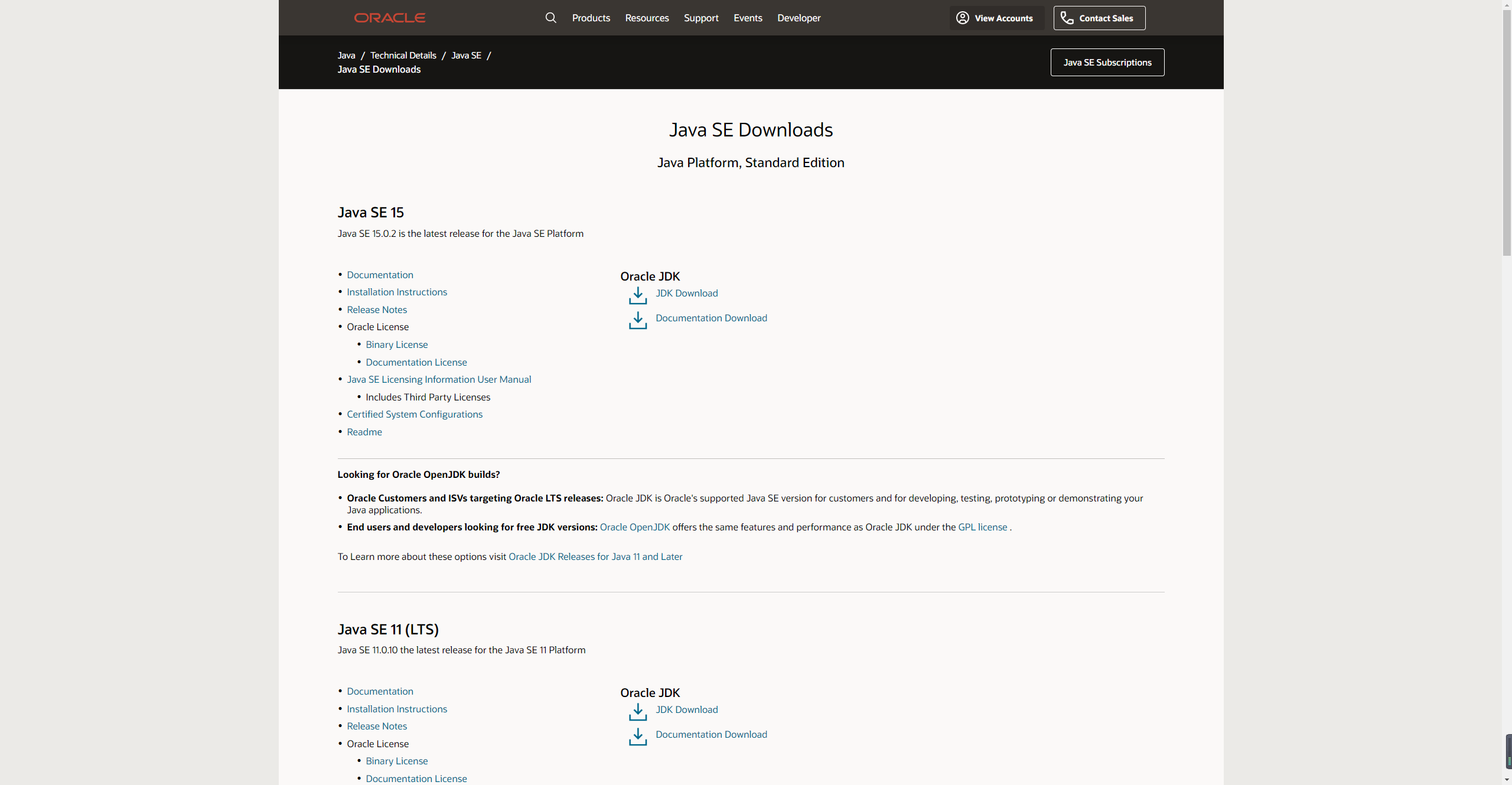Open the GPL license link
The width and height of the screenshot is (1512, 785).
pos(982,527)
